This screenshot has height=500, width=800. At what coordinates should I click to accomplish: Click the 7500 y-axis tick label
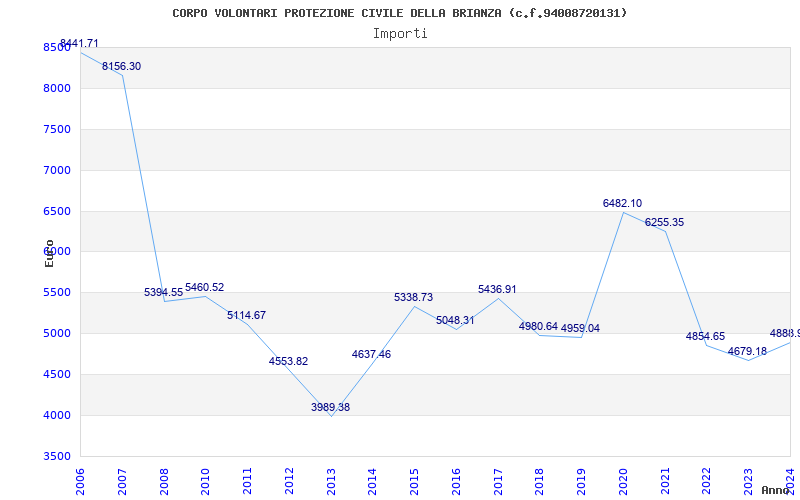57,129
